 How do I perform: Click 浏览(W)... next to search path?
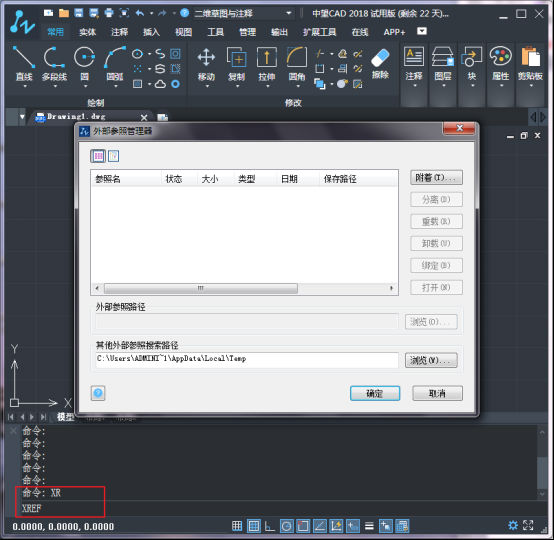click(431, 360)
